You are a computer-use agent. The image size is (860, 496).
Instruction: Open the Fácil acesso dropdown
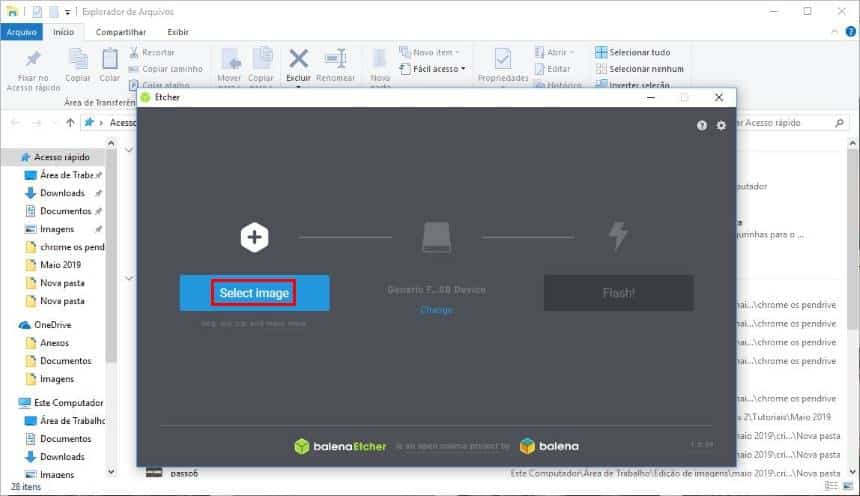click(433, 69)
